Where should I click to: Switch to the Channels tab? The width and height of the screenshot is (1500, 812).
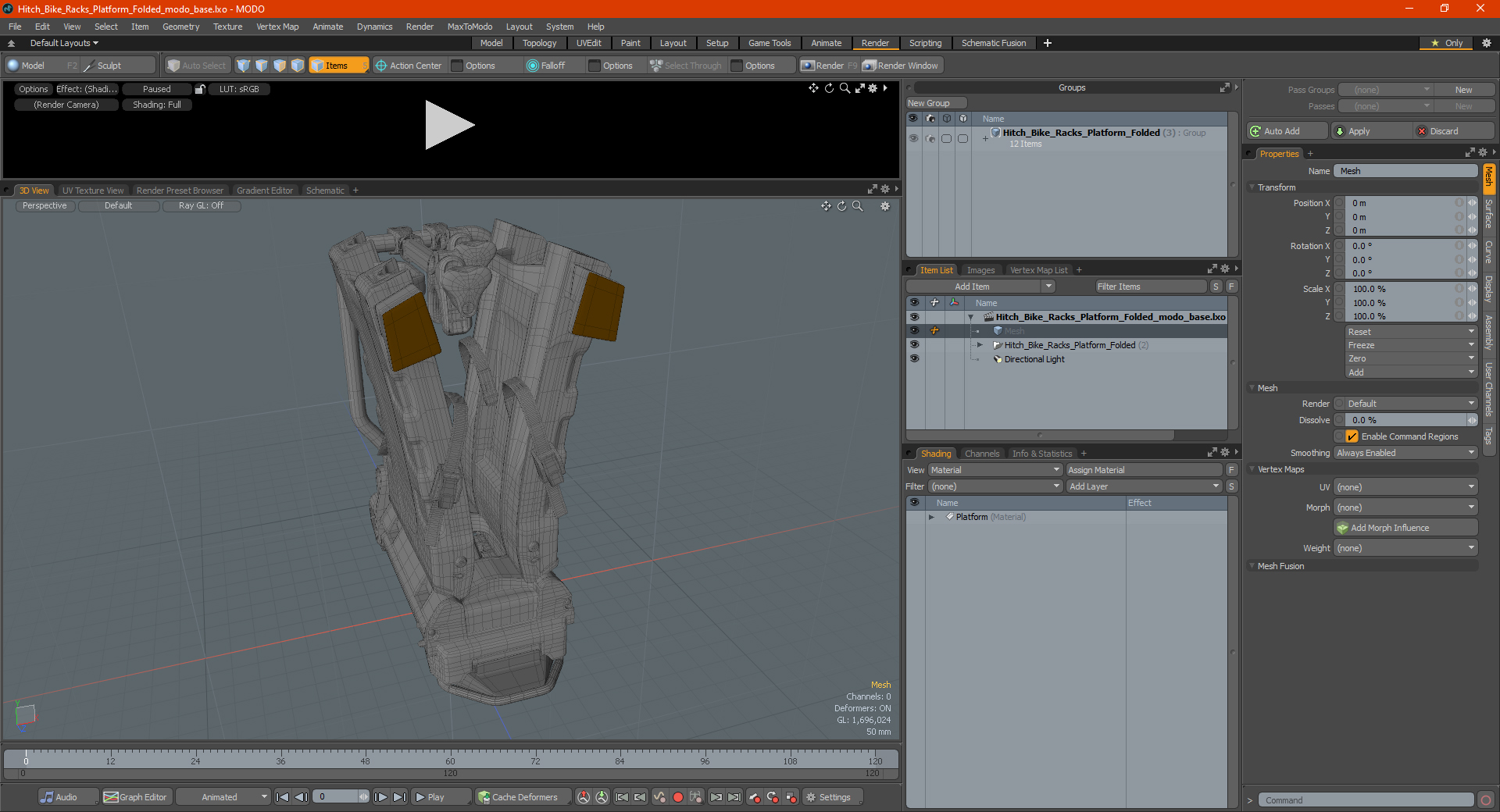point(982,454)
